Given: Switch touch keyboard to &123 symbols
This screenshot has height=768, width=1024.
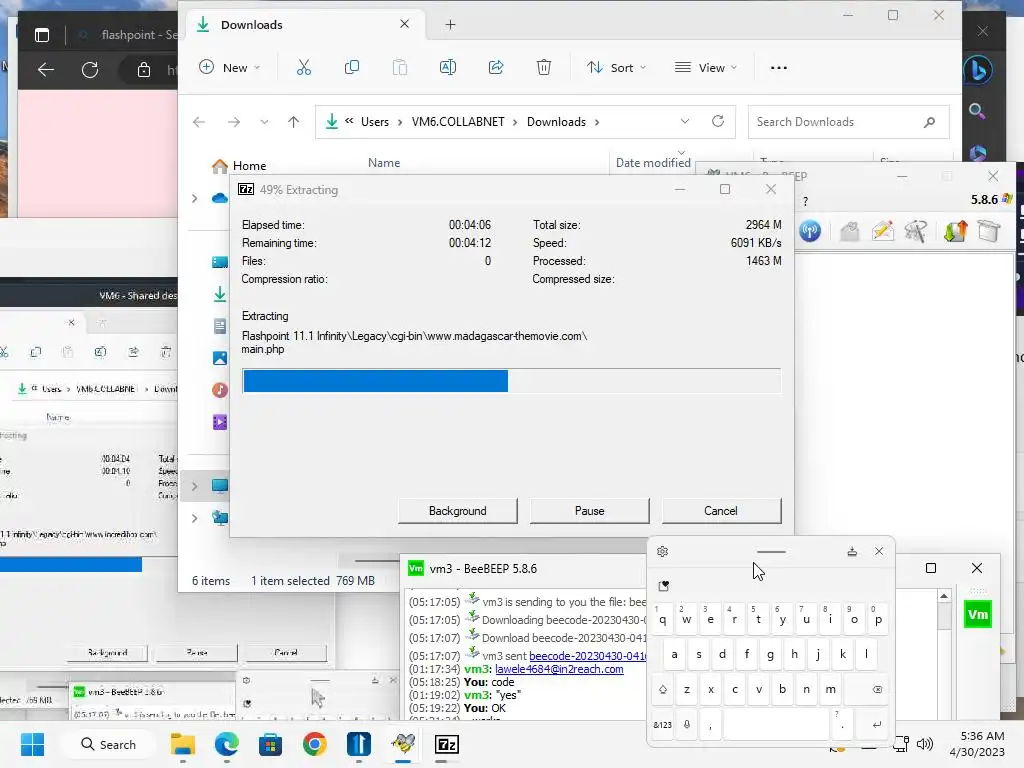Looking at the screenshot, I should click(x=662, y=724).
